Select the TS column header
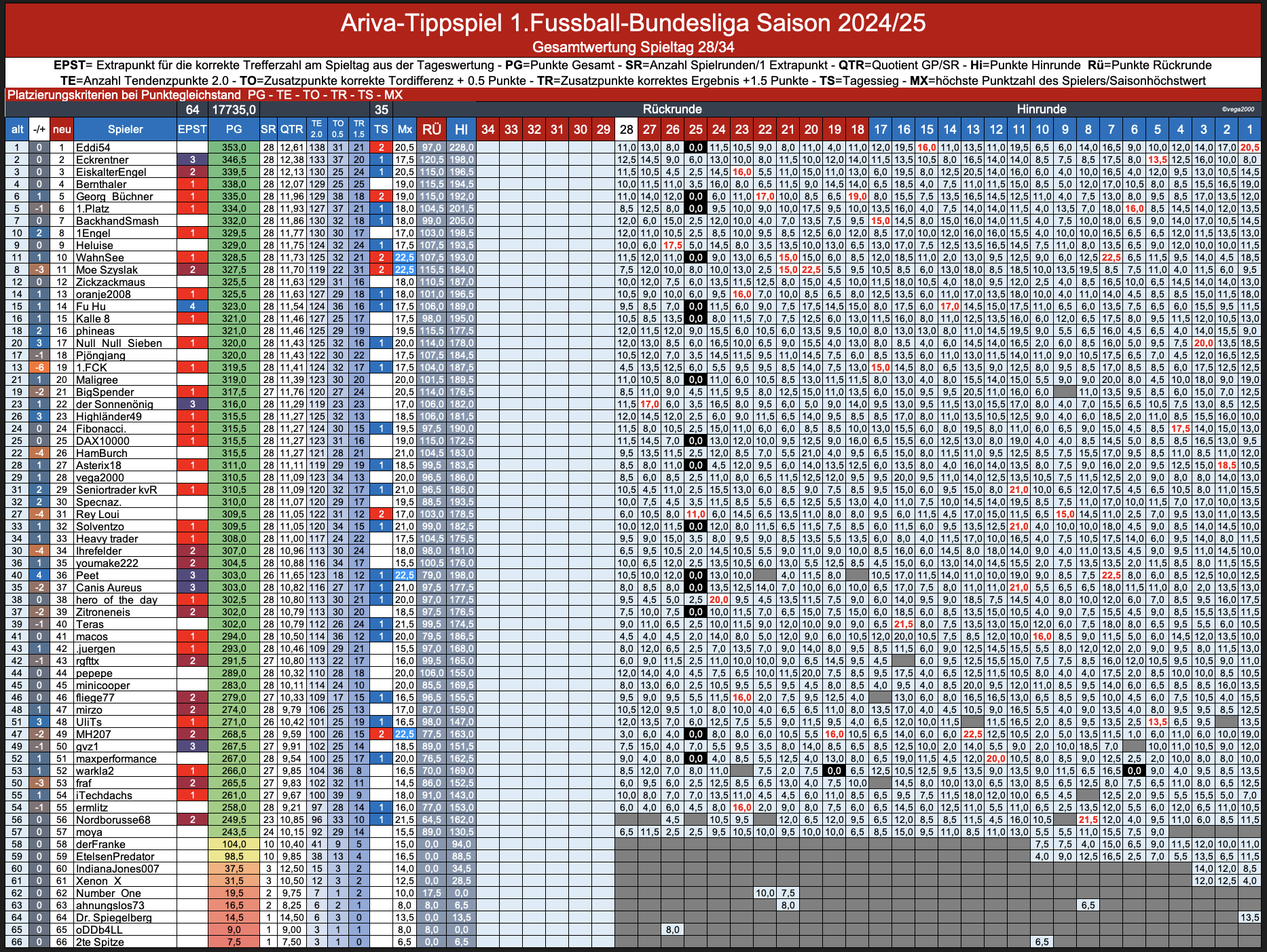This screenshot has width=1267, height=952. pyautogui.click(x=382, y=129)
